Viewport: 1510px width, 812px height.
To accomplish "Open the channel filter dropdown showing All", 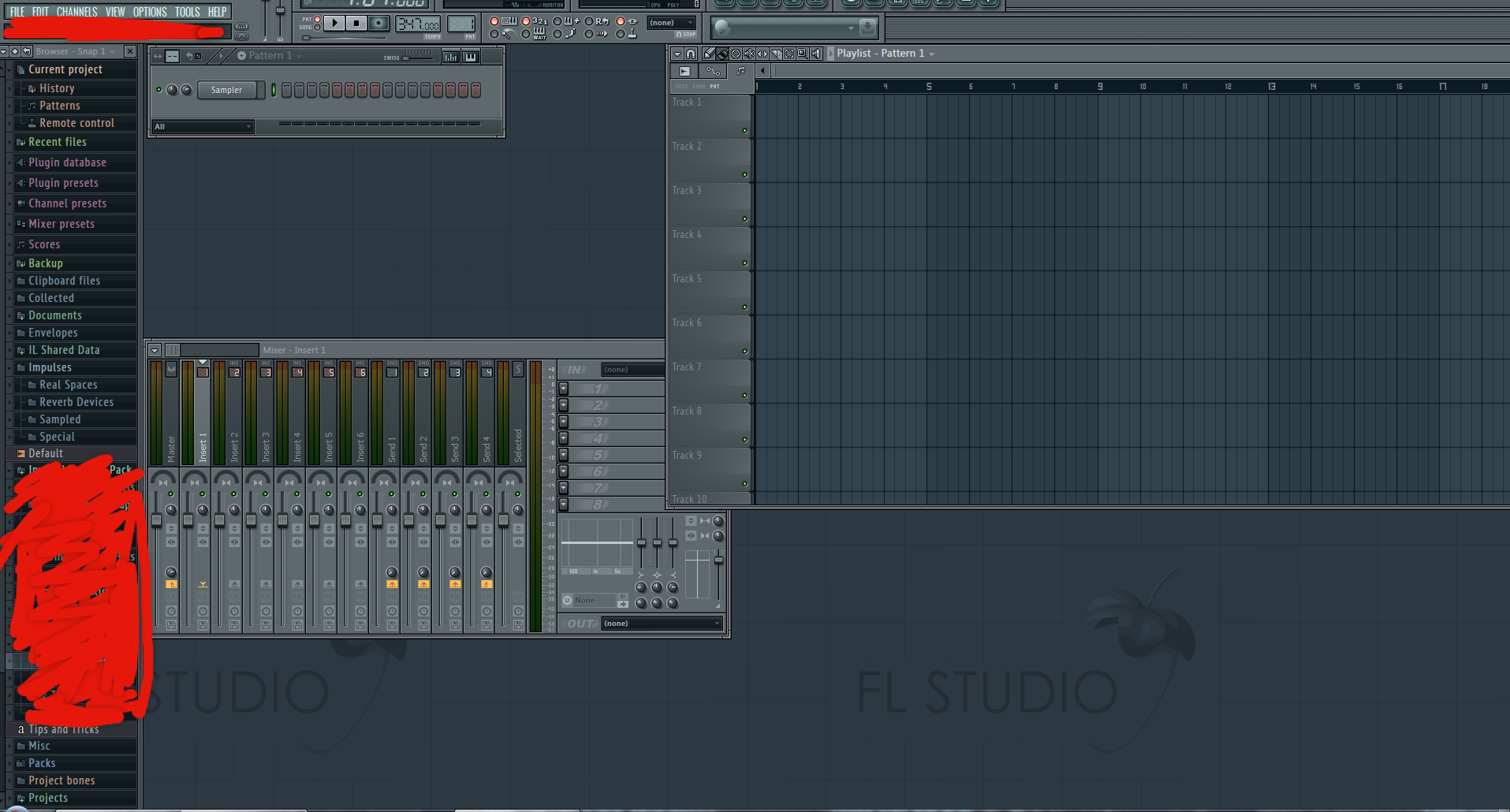I will pos(202,126).
